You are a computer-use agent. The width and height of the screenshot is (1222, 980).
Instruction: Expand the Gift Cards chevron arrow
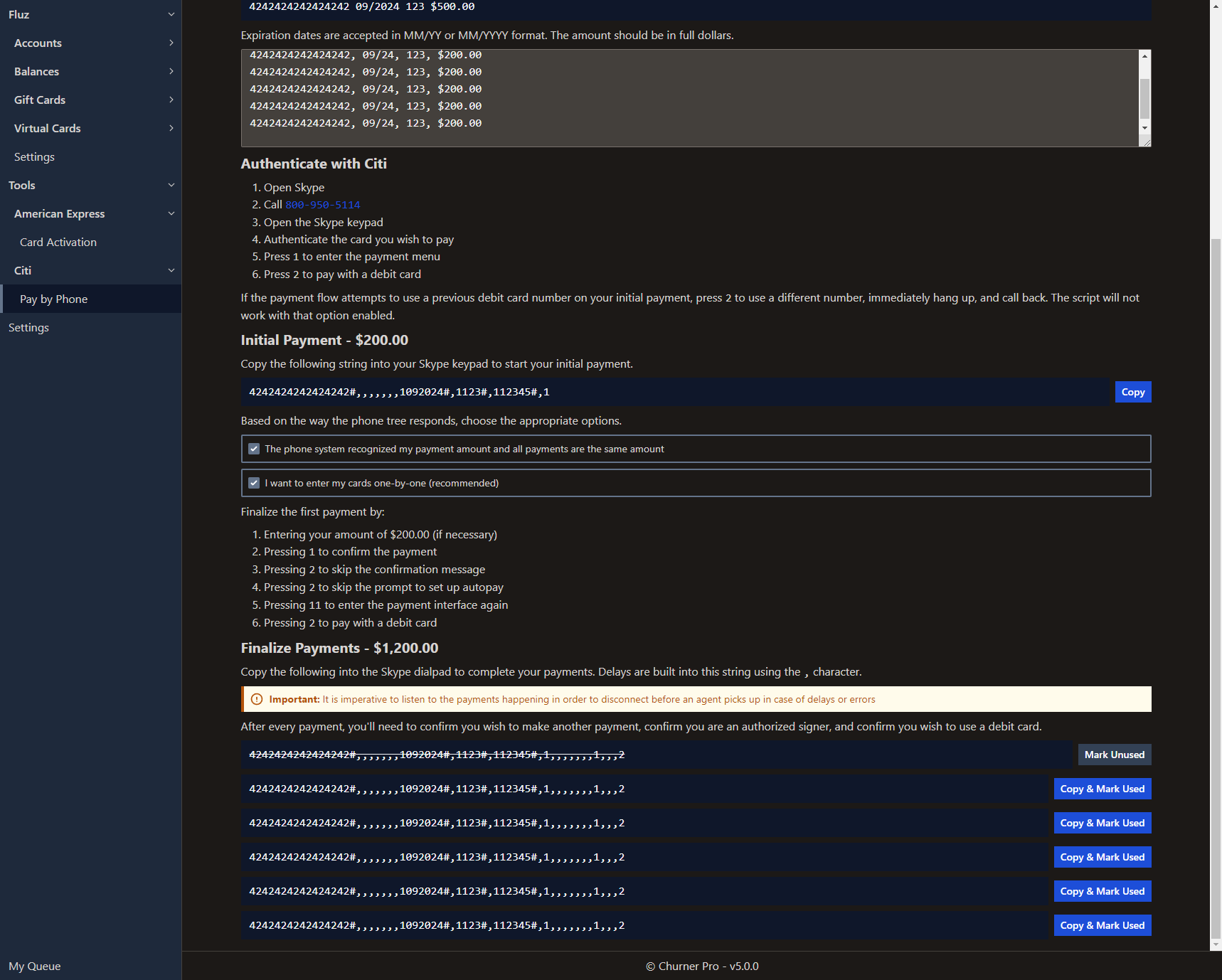(171, 100)
